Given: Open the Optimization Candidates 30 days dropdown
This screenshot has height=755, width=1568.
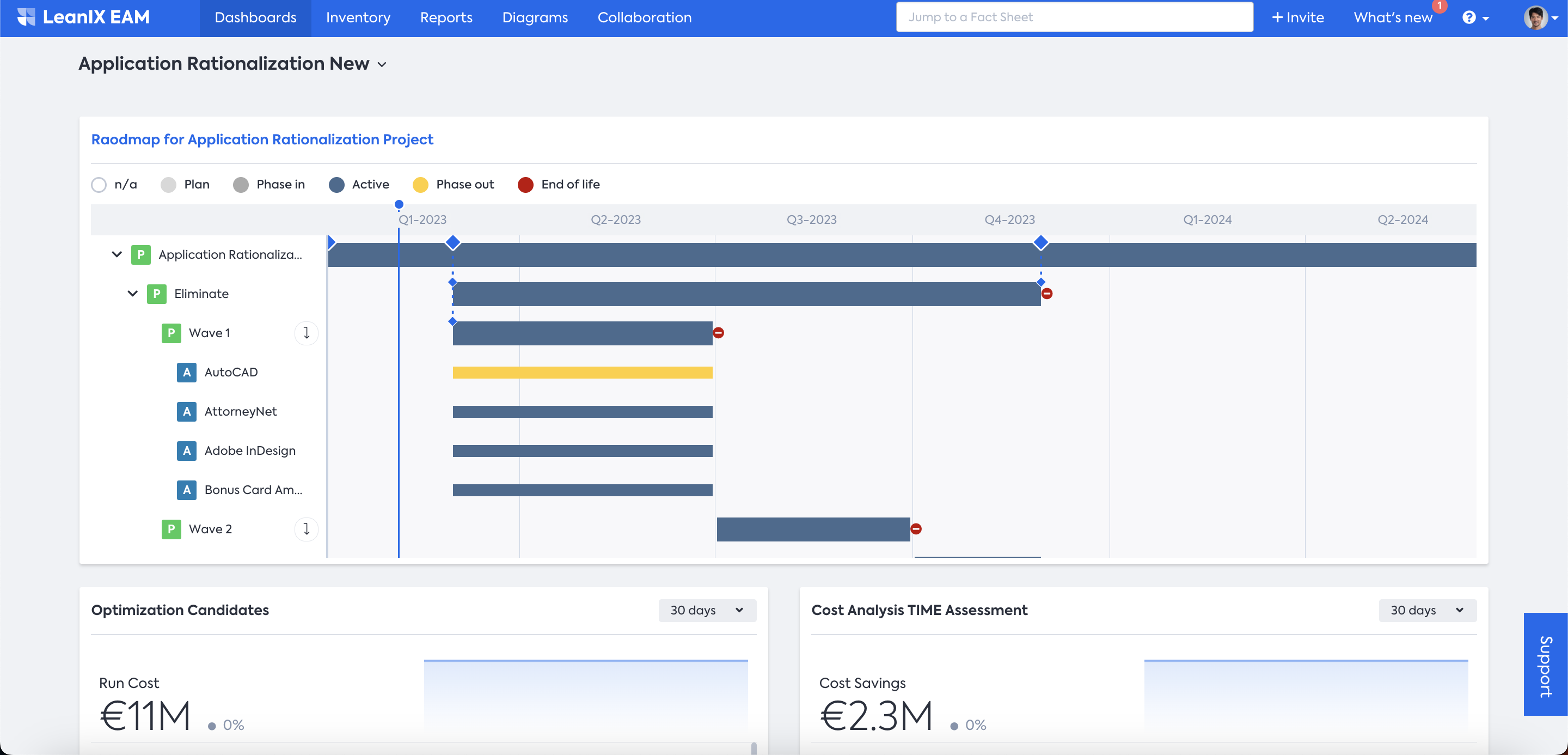Looking at the screenshot, I should point(707,610).
